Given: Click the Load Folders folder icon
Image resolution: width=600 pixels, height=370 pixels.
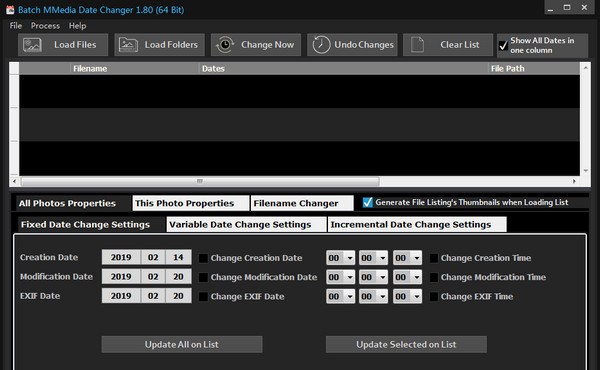Looking at the screenshot, I should click(128, 45).
